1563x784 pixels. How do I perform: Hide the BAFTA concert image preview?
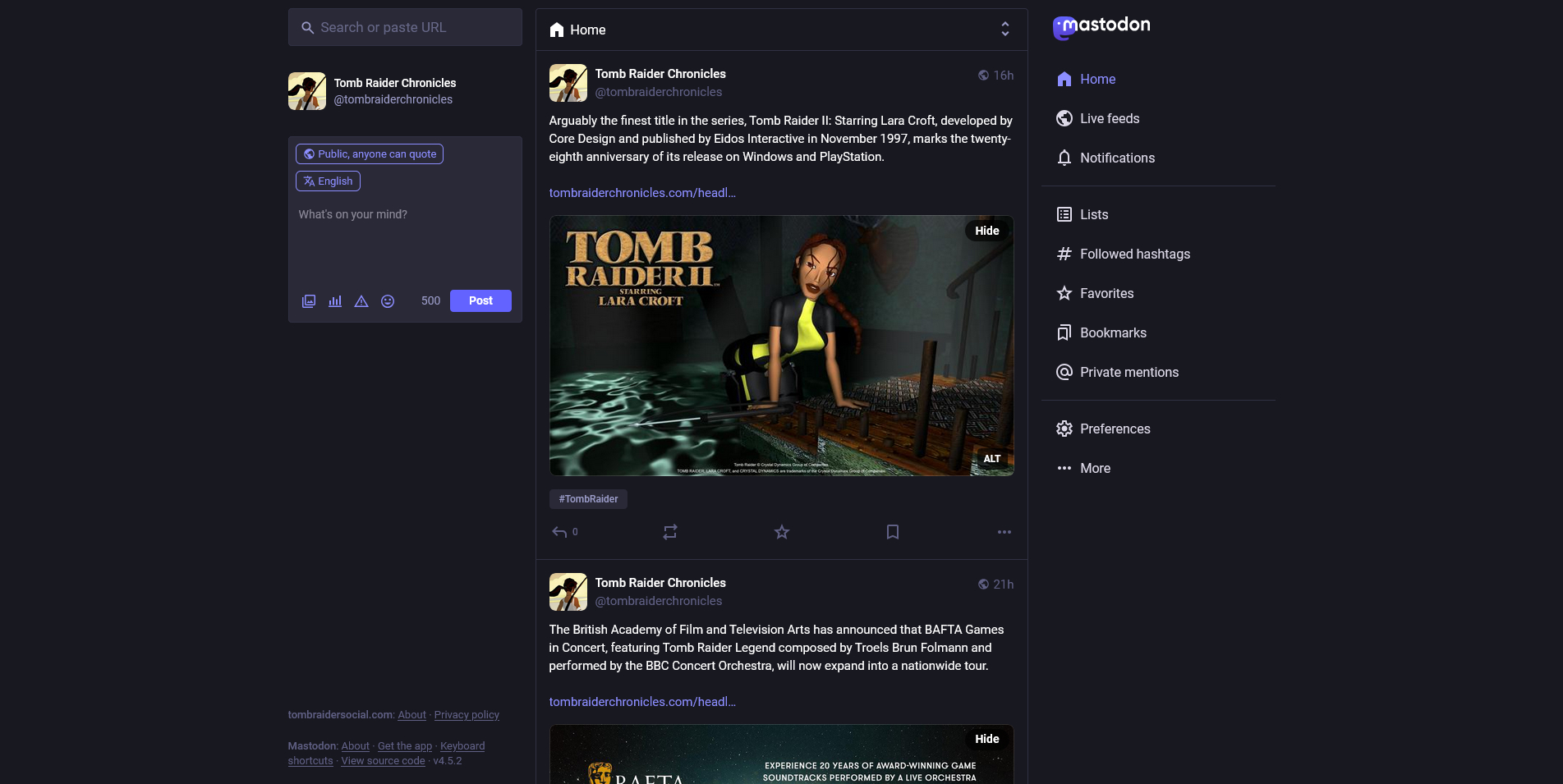pyautogui.click(x=986, y=739)
